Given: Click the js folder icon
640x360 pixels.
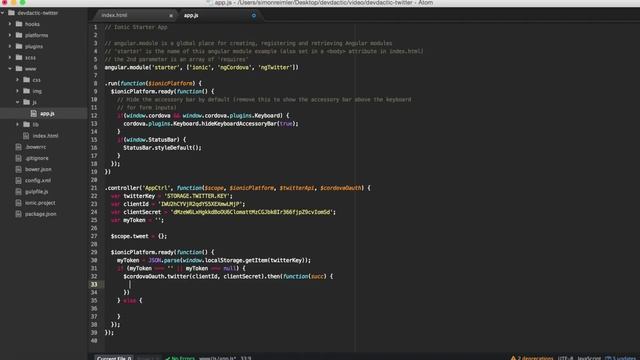Looking at the screenshot, I should point(27,102).
